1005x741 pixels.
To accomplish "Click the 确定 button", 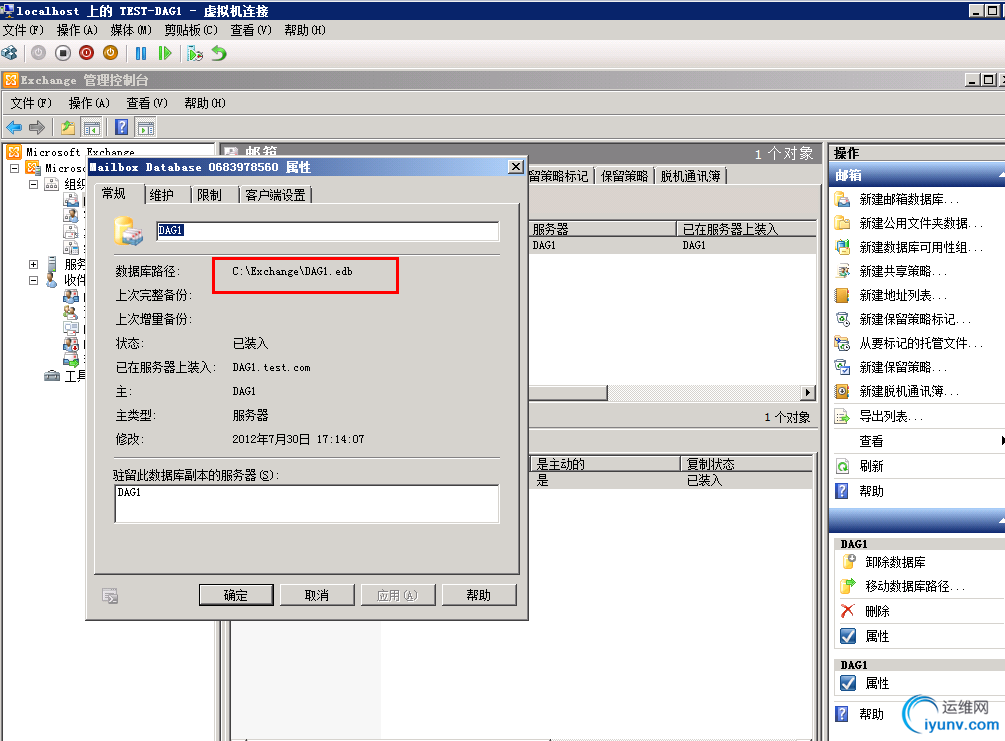I will coord(236,595).
